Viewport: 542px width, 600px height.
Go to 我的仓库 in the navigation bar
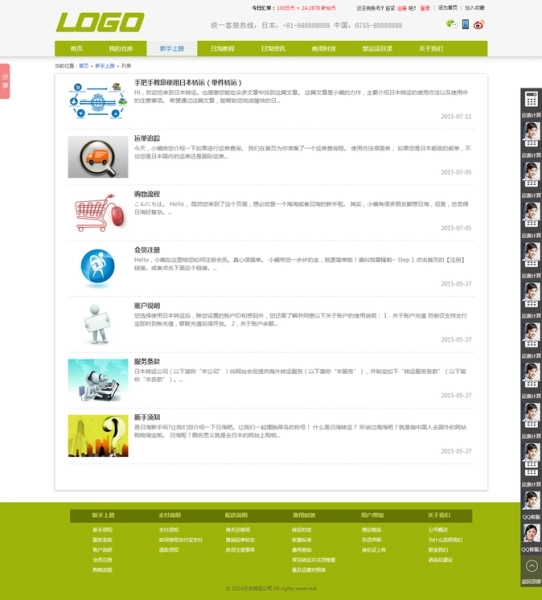click(x=121, y=49)
